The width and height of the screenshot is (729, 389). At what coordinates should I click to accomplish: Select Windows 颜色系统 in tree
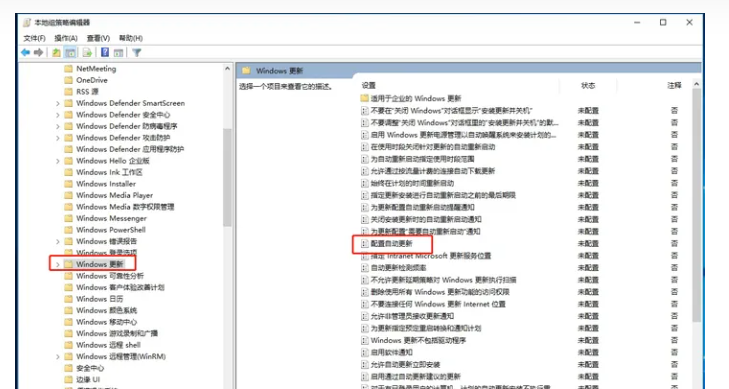pyautogui.click(x=106, y=310)
